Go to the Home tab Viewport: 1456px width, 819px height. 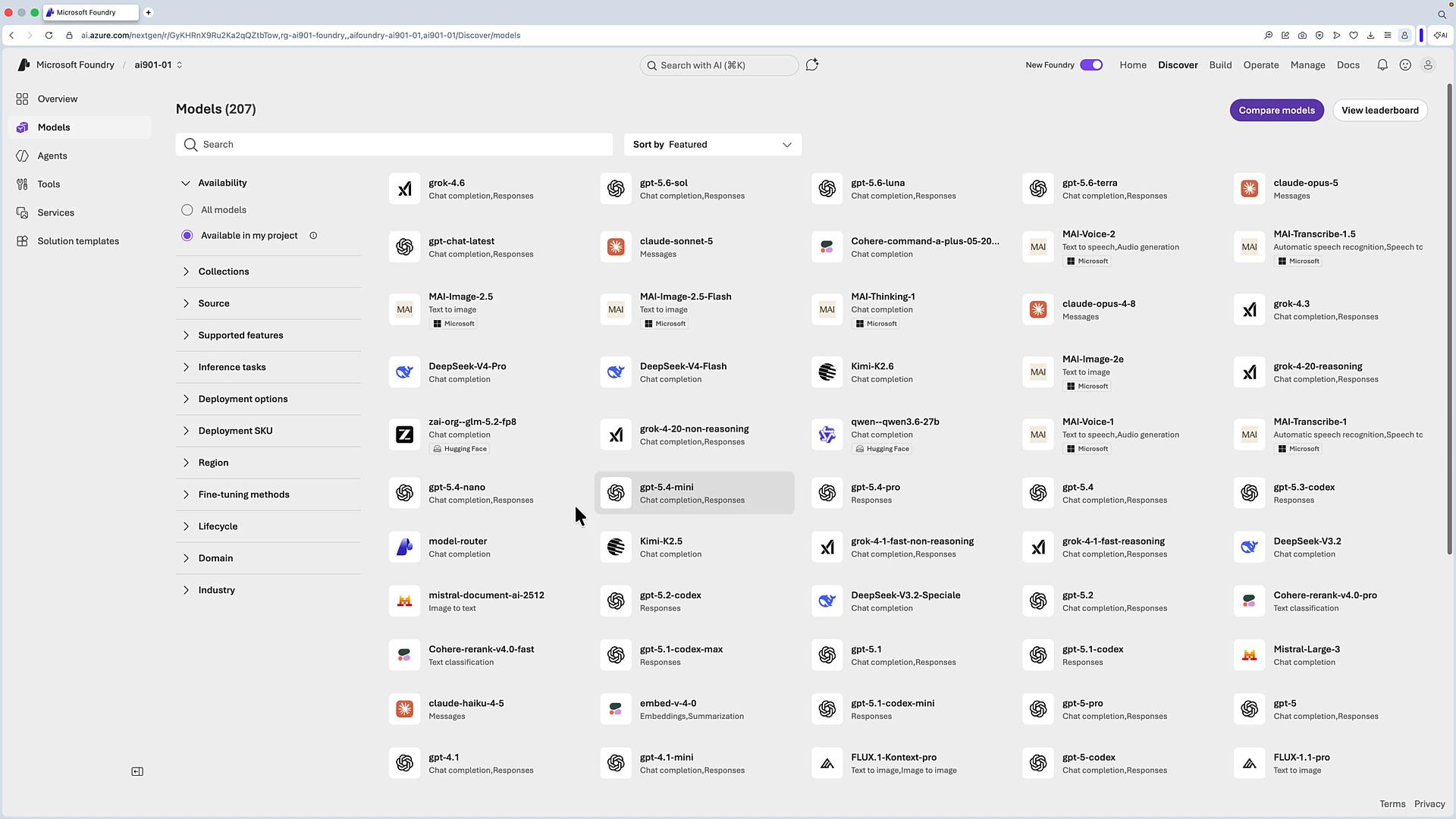pyautogui.click(x=1133, y=65)
